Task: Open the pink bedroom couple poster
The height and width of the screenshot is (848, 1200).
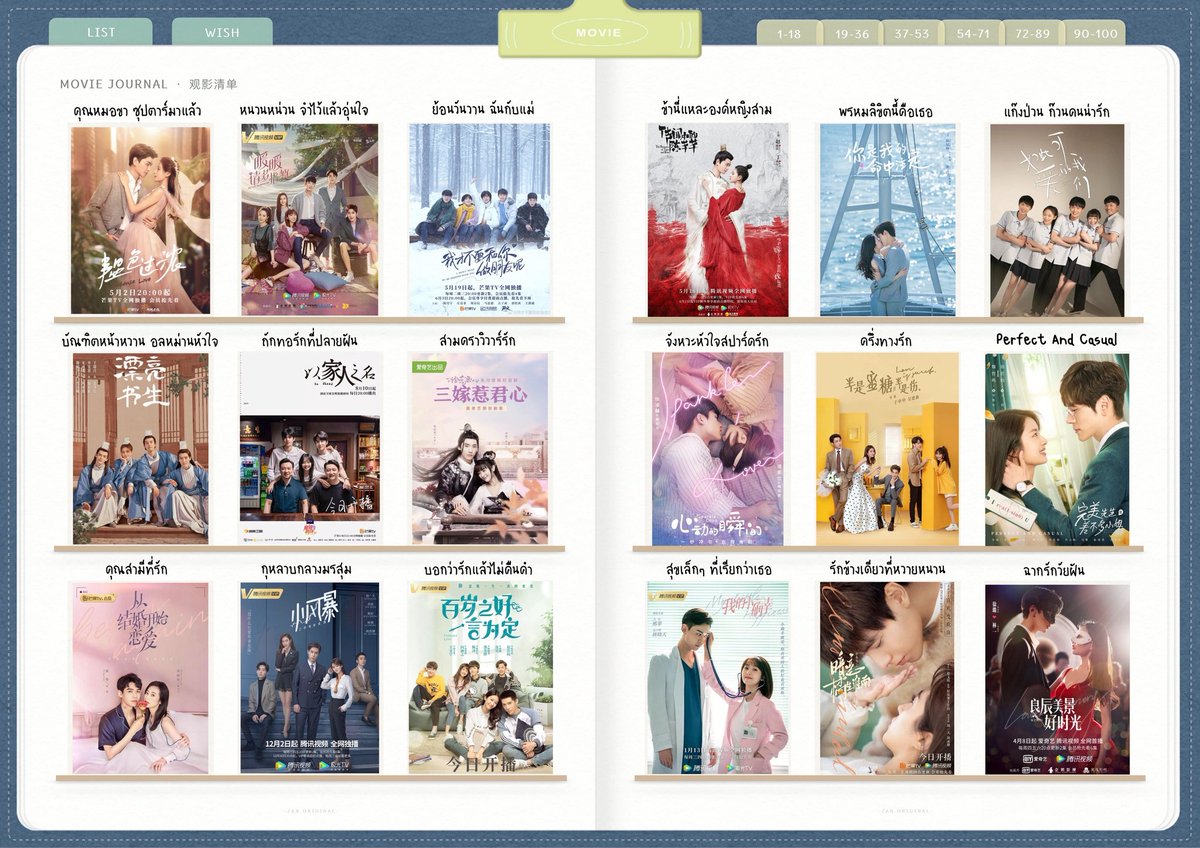Action: (x=140, y=678)
